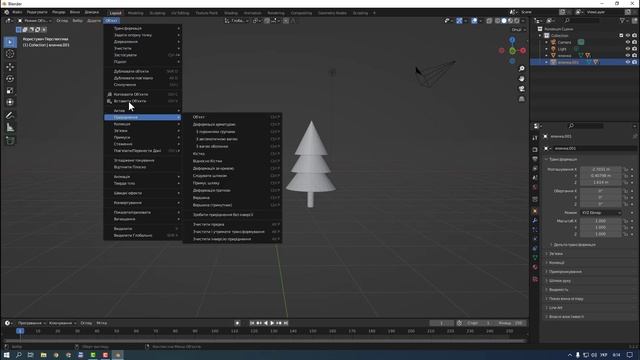
Task: Open the World properties tab
Action: point(535,187)
